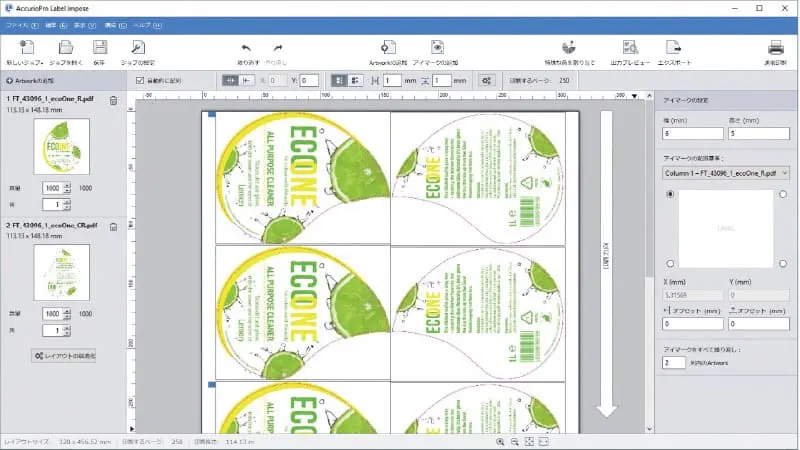Select the bottom-right eye mark position radio button
800x450 pixels.
pos(782,263)
